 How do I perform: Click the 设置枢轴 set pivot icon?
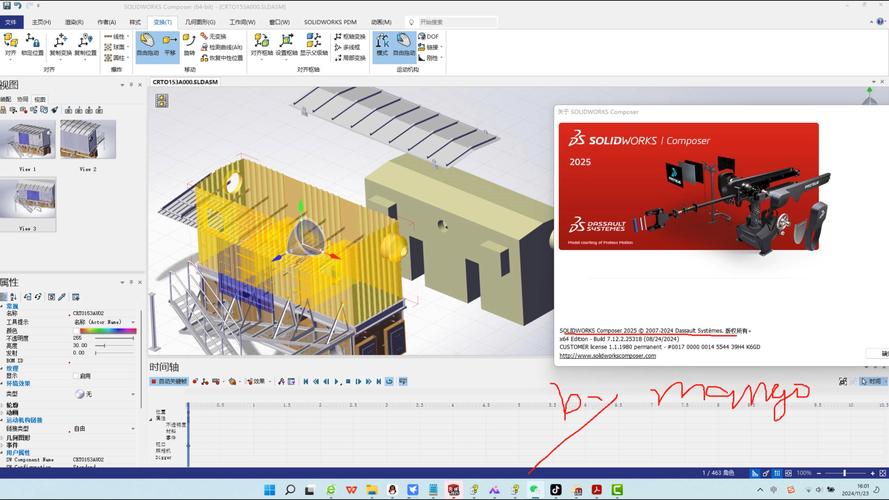(x=286, y=44)
